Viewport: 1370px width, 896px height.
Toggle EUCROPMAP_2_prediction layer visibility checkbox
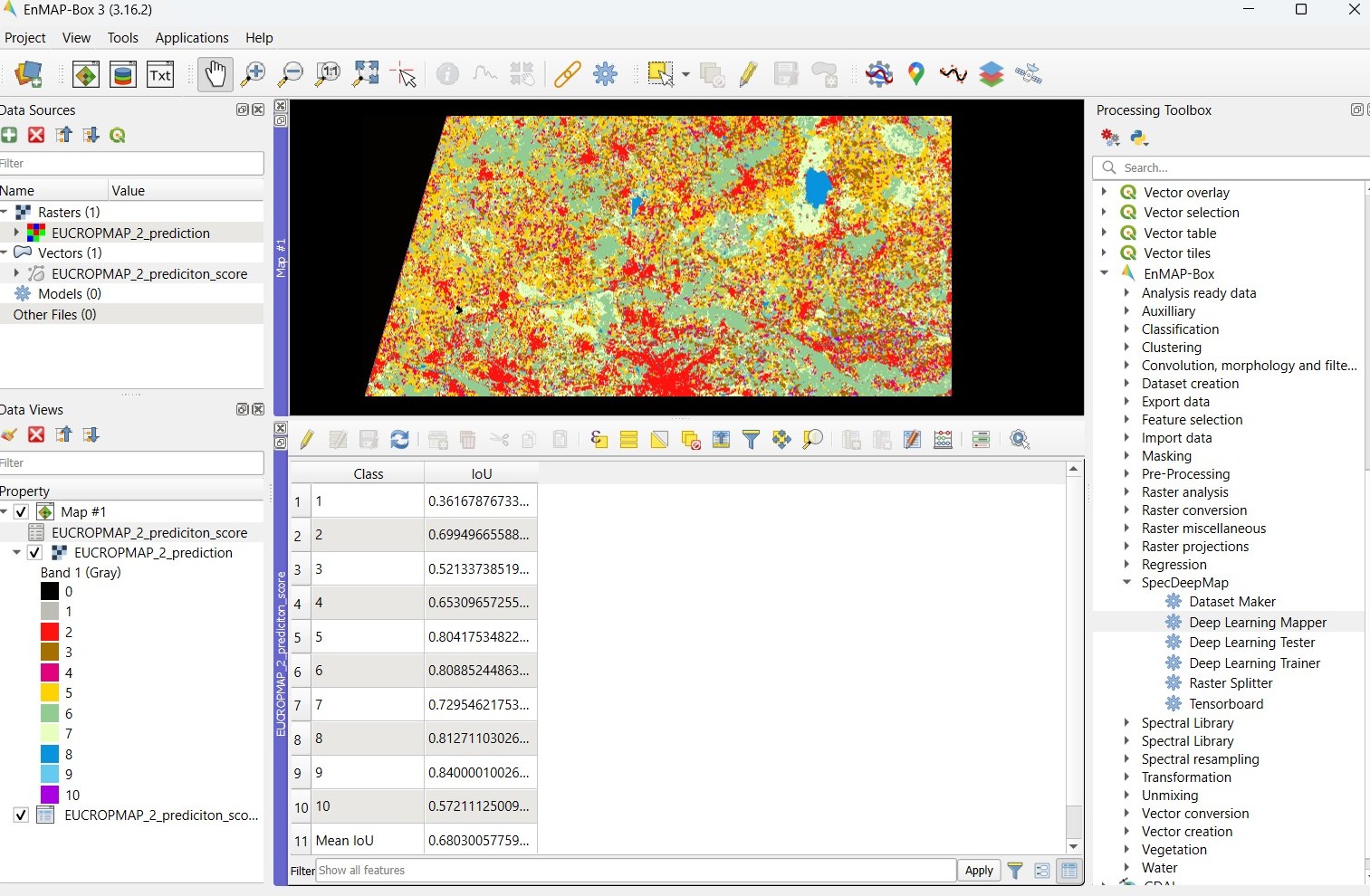pyautogui.click(x=35, y=553)
